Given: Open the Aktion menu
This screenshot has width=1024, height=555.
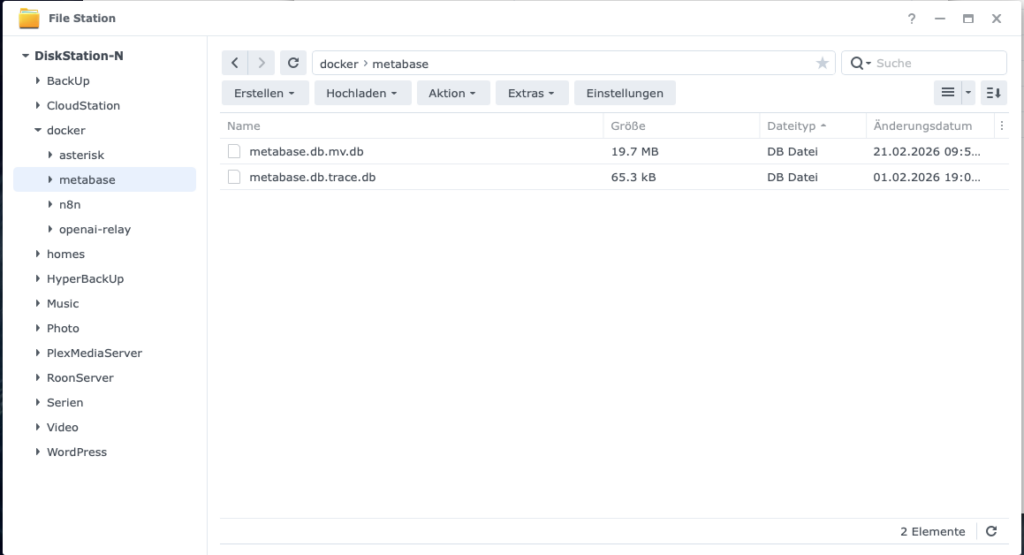Looking at the screenshot, I should click(452, 93).
